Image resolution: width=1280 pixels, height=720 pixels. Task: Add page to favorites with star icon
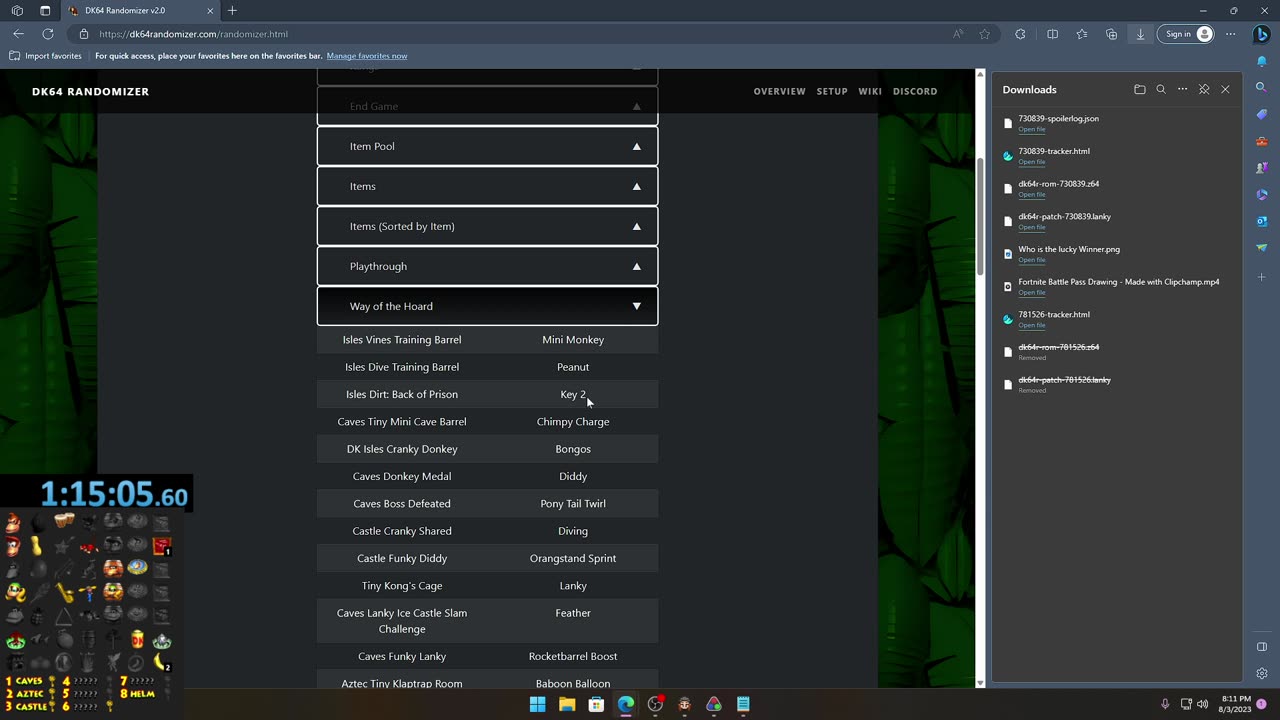click(985, 34)
